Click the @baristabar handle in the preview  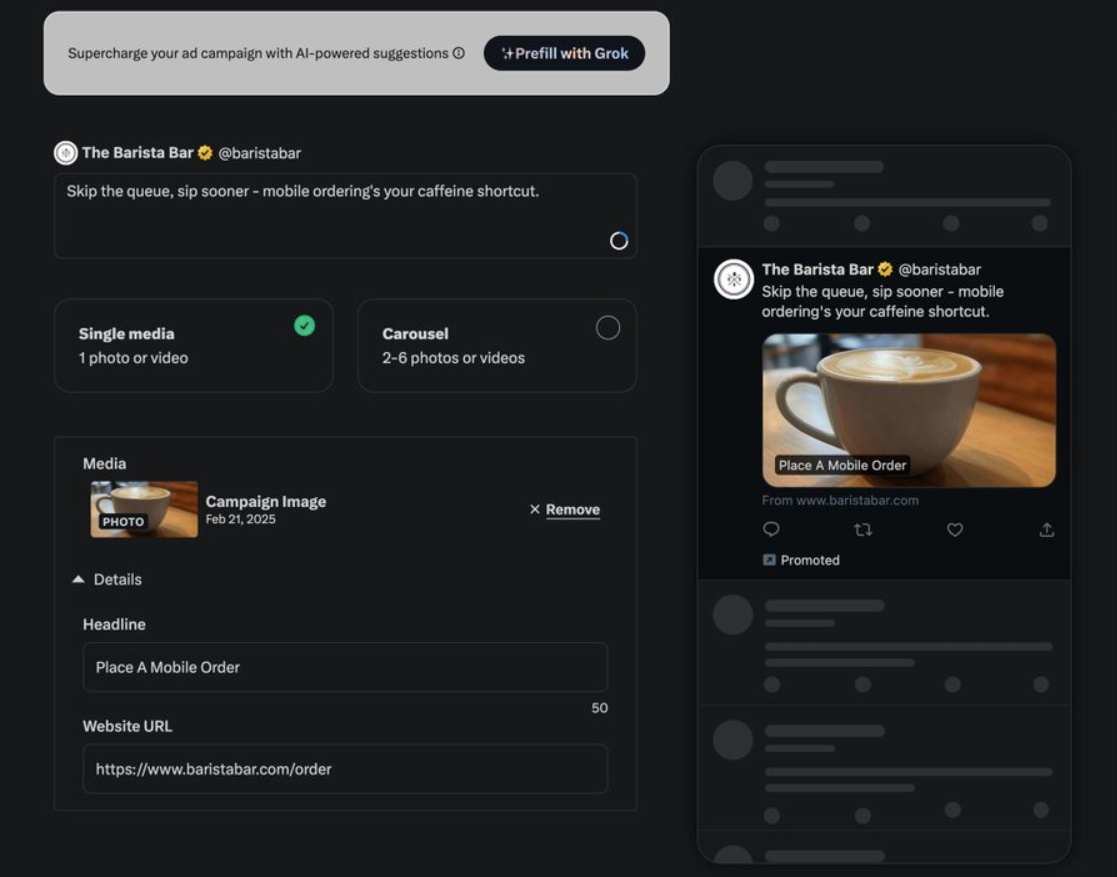(x=940, y=269)
